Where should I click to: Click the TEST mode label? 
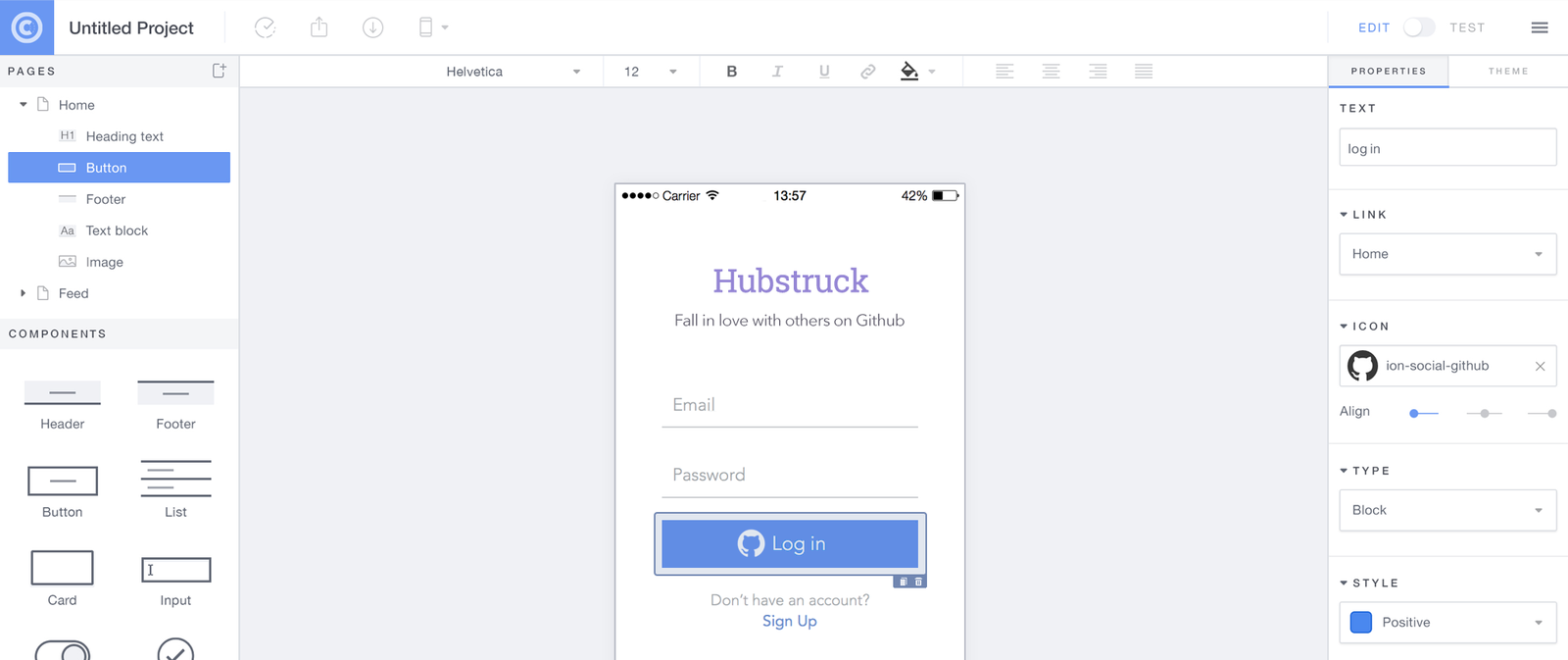tap(1467, 27)
